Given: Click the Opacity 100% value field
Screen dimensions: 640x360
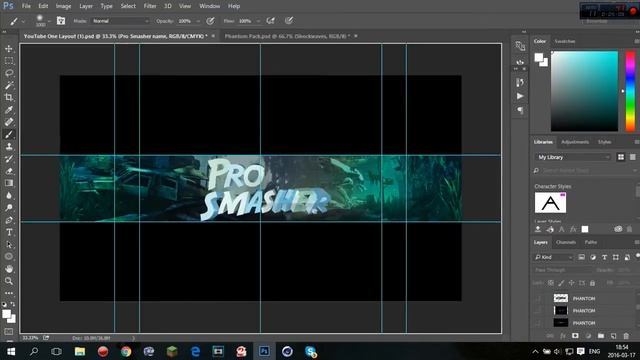Looking at the screenshot, I should point(184,21).
